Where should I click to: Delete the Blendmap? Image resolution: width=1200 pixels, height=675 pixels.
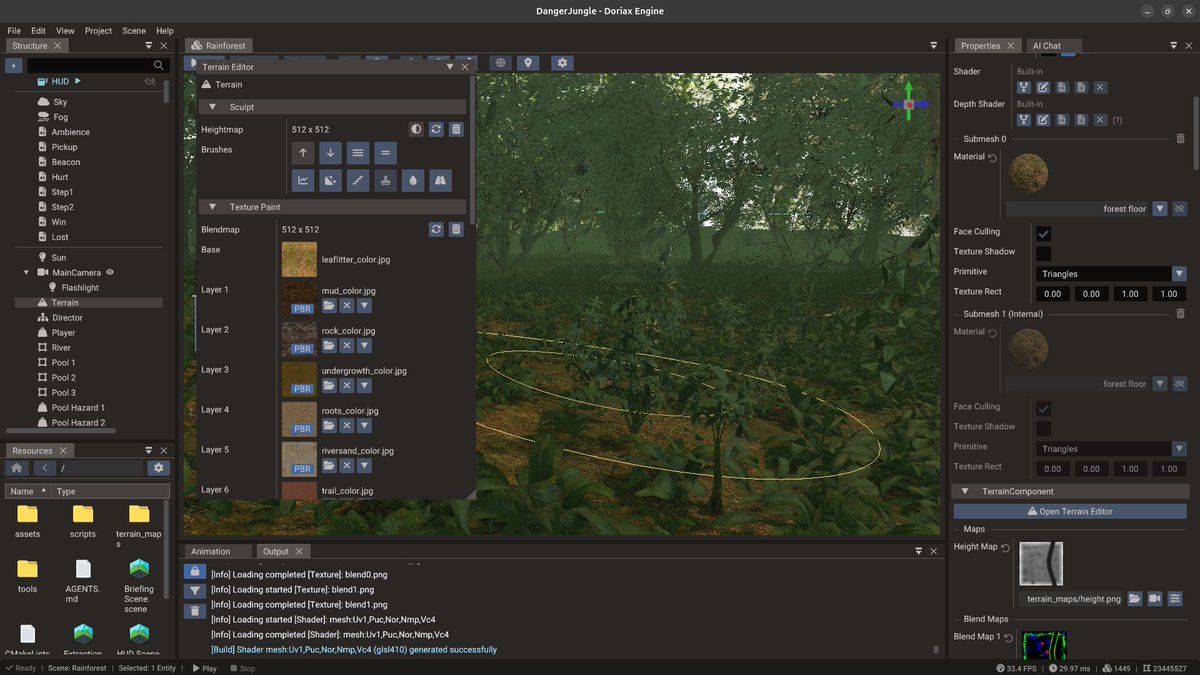coord(456,229)
